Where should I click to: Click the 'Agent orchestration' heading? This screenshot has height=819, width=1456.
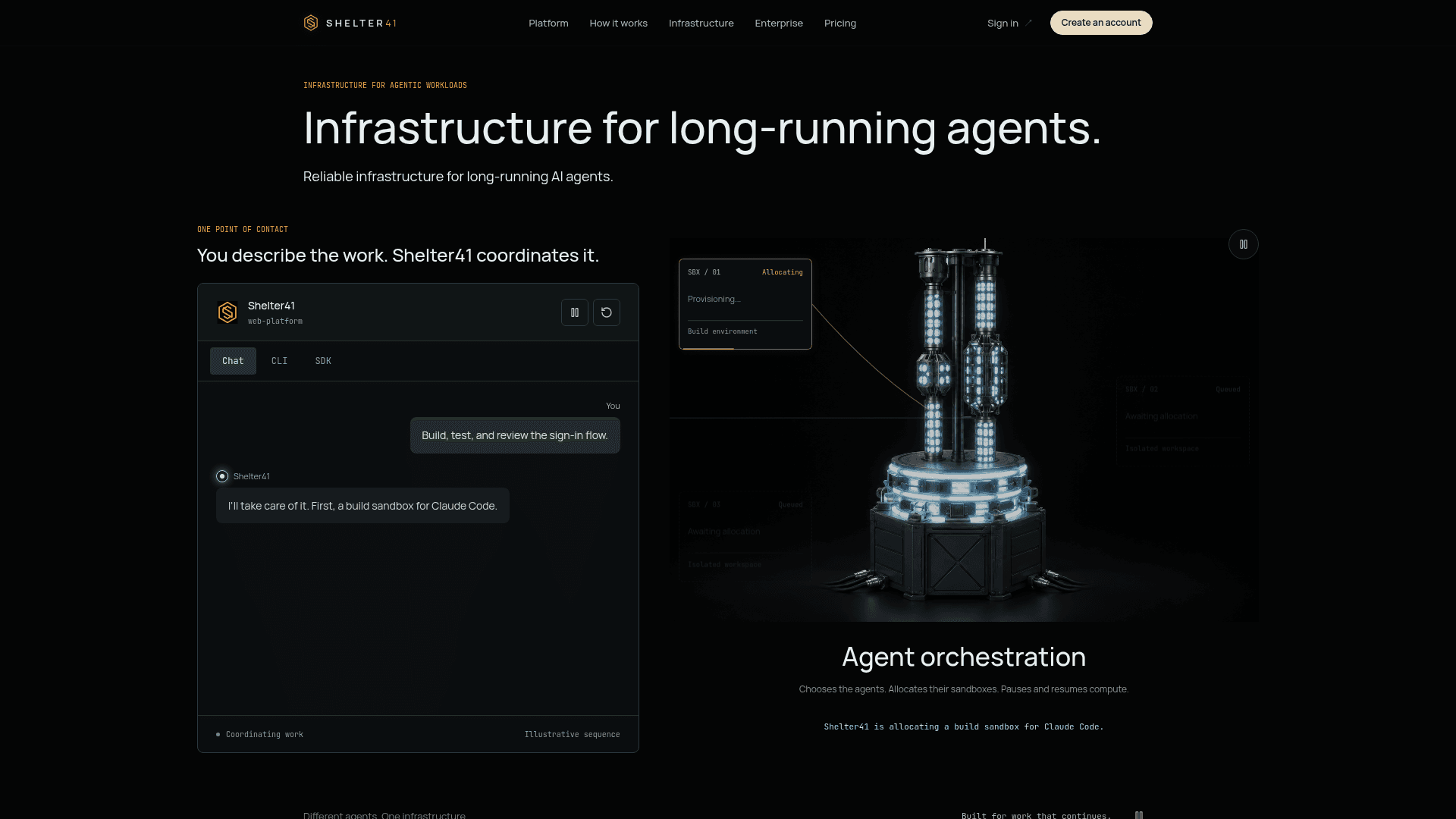click(964, 657)
